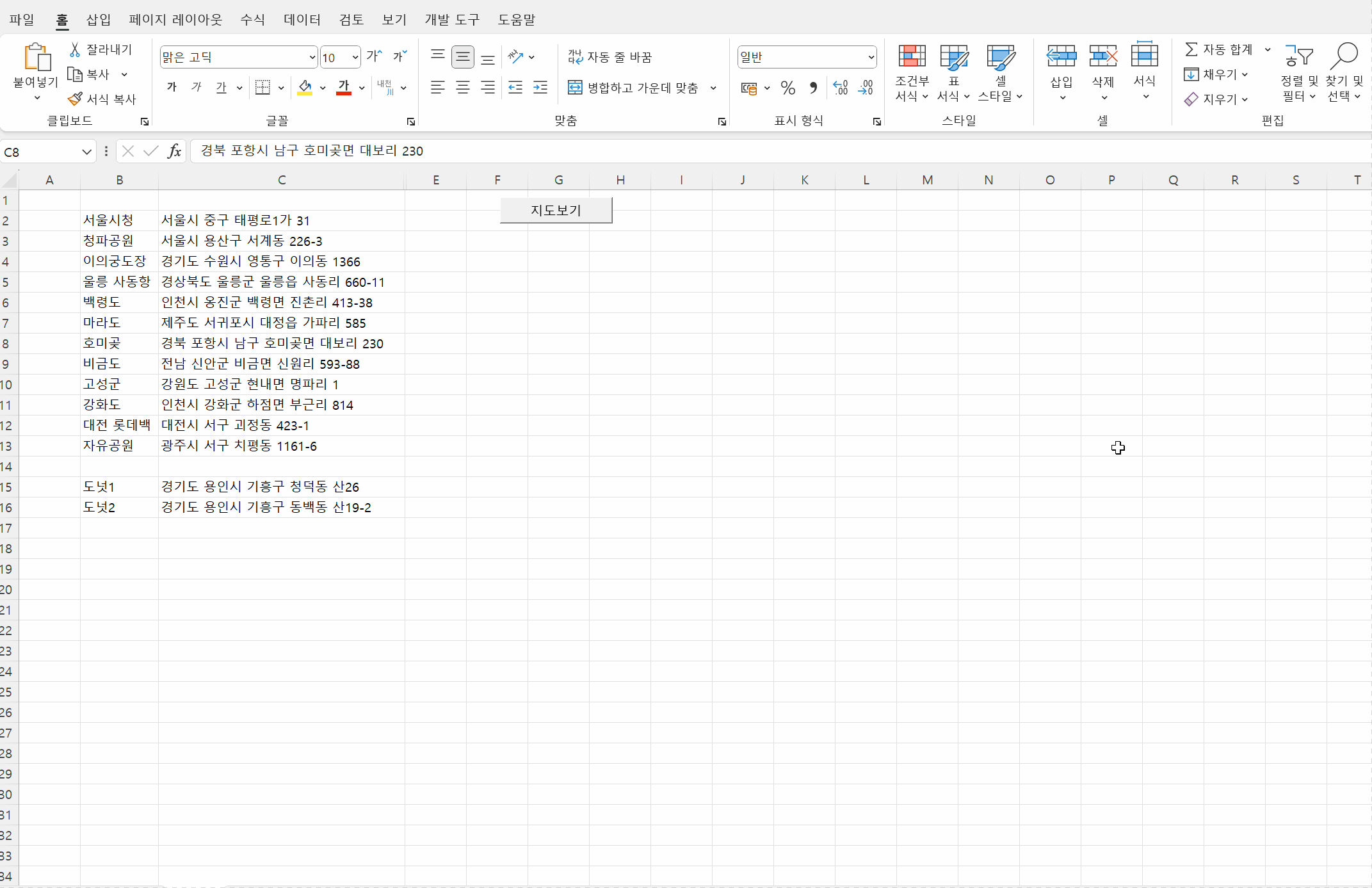Viewport: 1372px width, 888px height.
Task: Click the increase indent icon
Action: (540, 88)
